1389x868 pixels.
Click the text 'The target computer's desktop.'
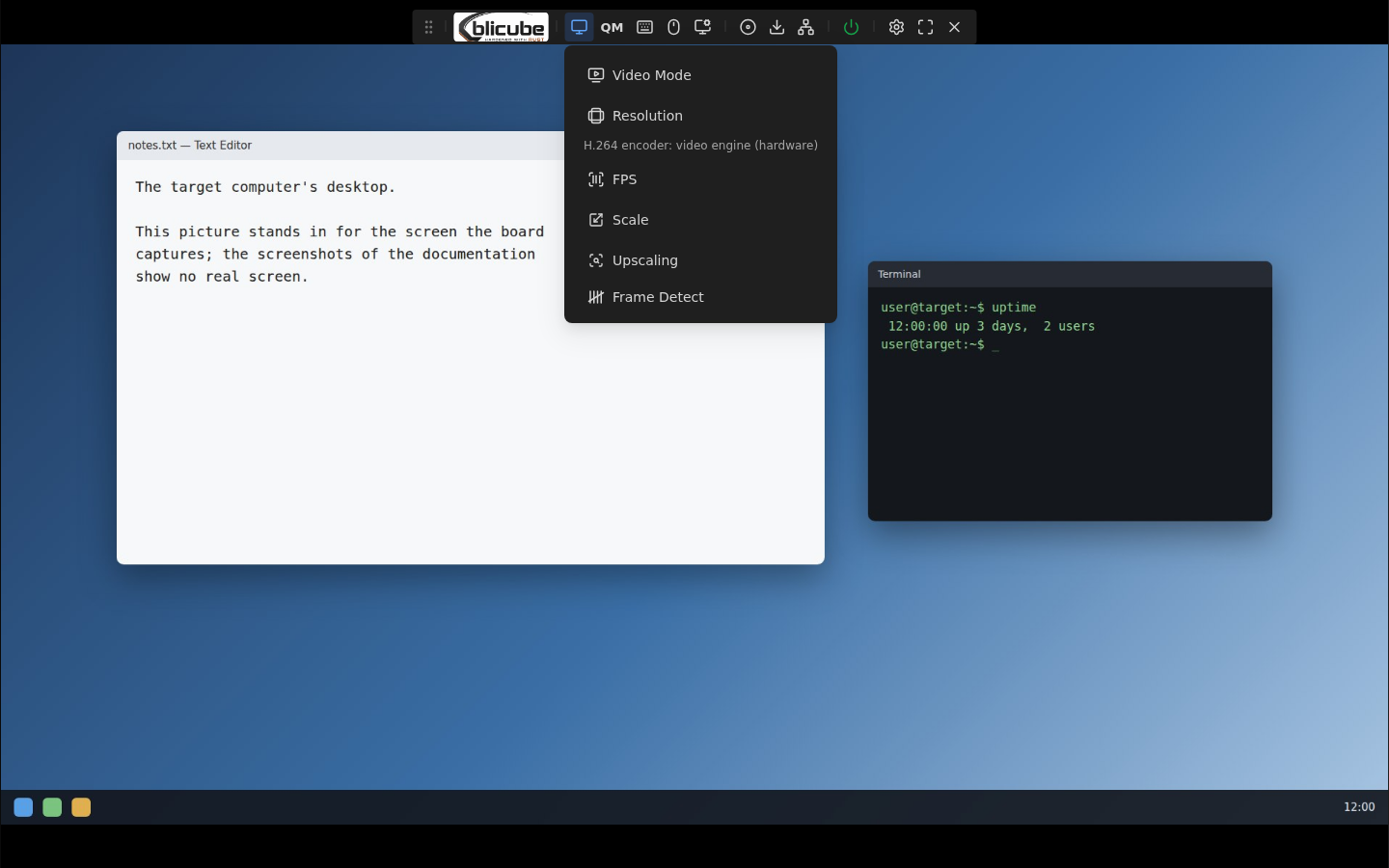pyautogui.click(x=265, y=187)
